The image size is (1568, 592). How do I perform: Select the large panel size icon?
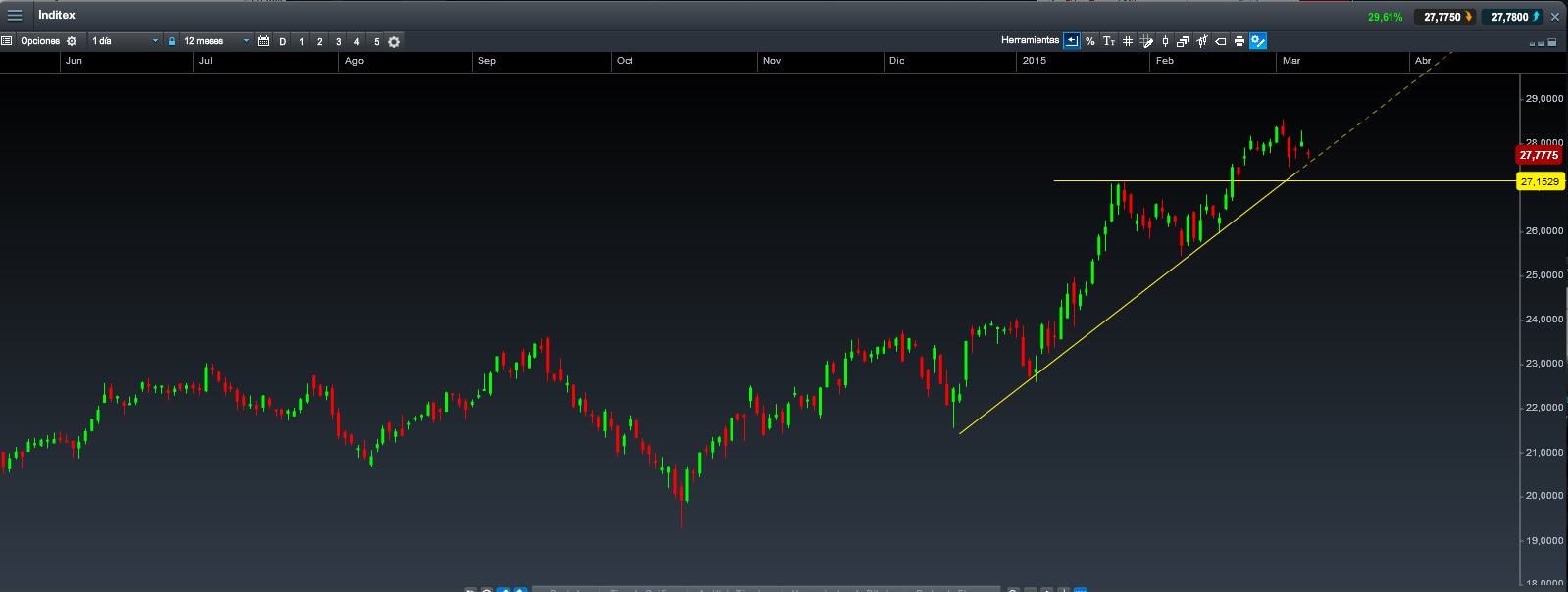[x=1553, y=42]
